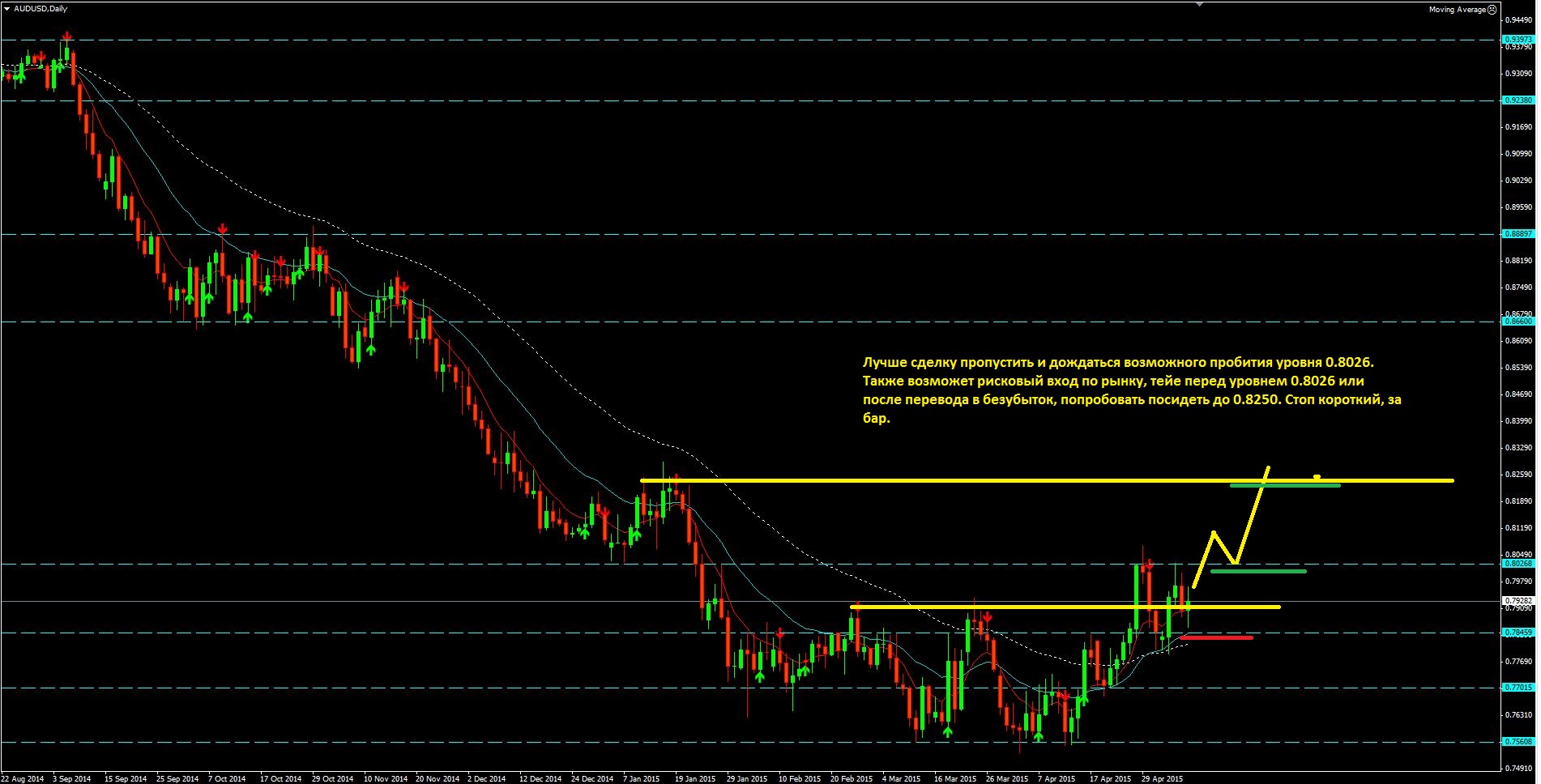
Task: Click the 0.77015 cyan price level label
Action: tap(1518, 688)
